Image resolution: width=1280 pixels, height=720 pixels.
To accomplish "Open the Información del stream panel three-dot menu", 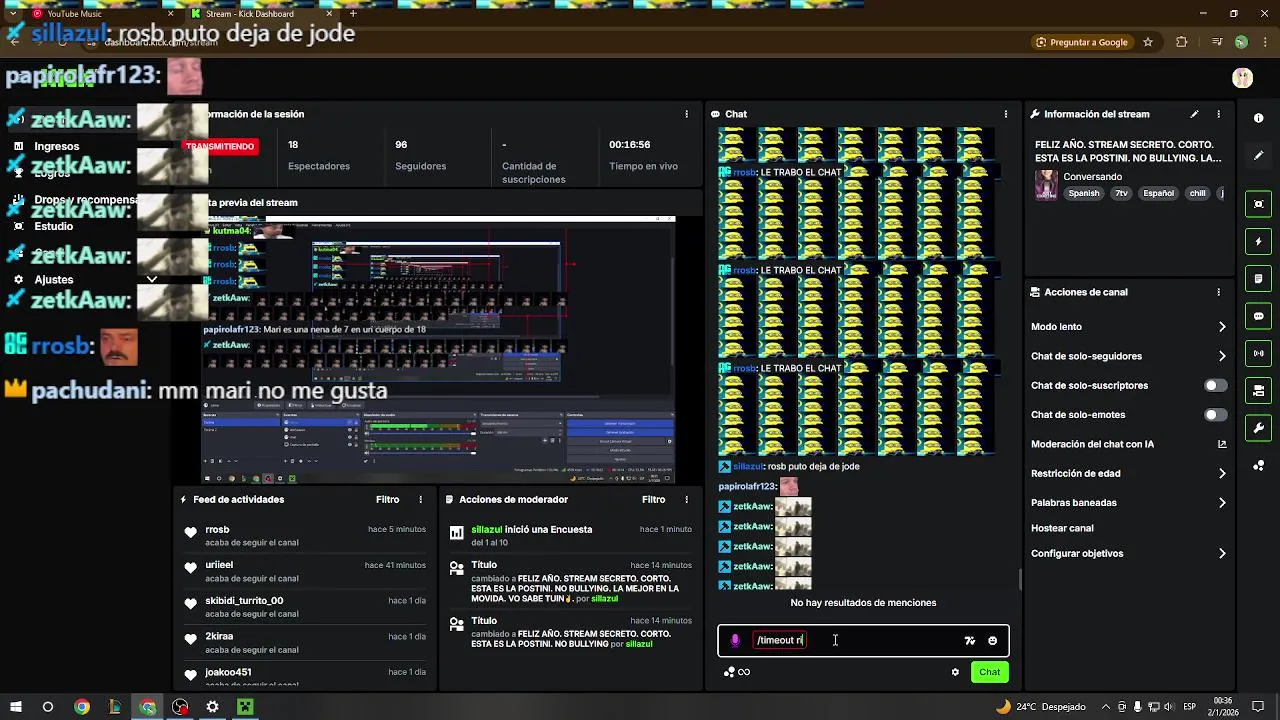I will [x=1218, y=114].
